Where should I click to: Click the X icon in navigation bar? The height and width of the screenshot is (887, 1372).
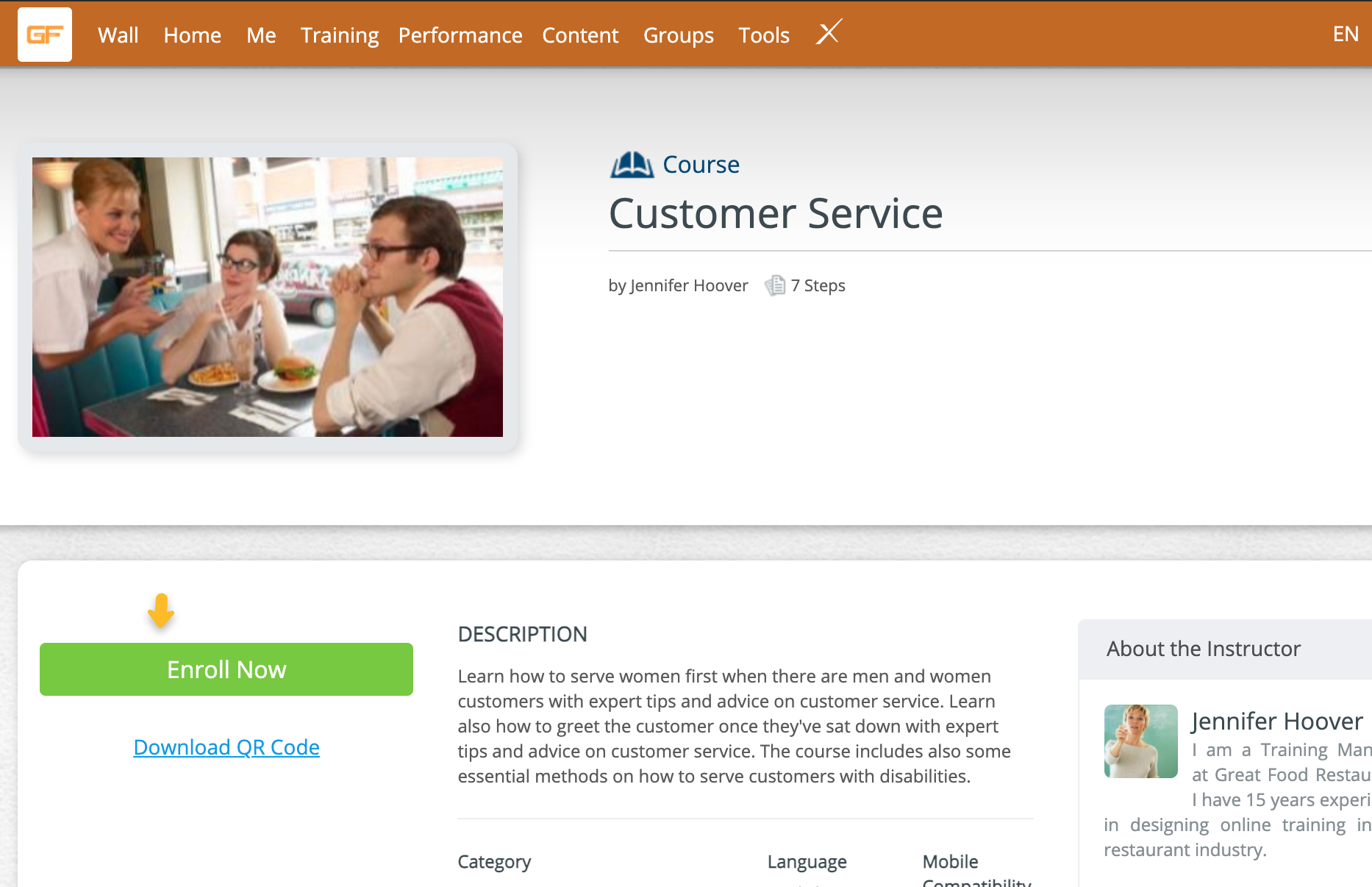(829, 32)
